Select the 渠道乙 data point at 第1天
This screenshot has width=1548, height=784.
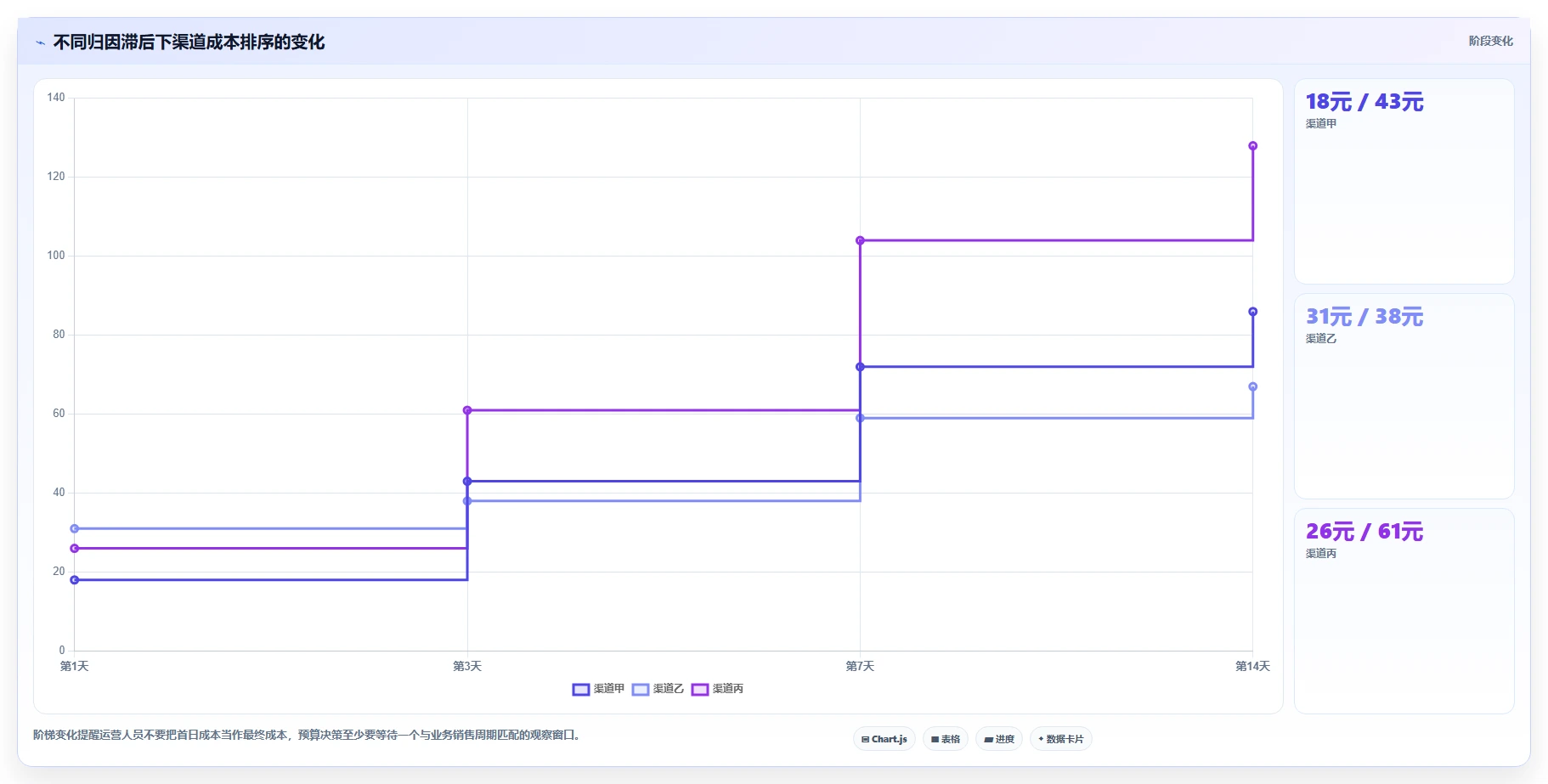tap(75, 528)
